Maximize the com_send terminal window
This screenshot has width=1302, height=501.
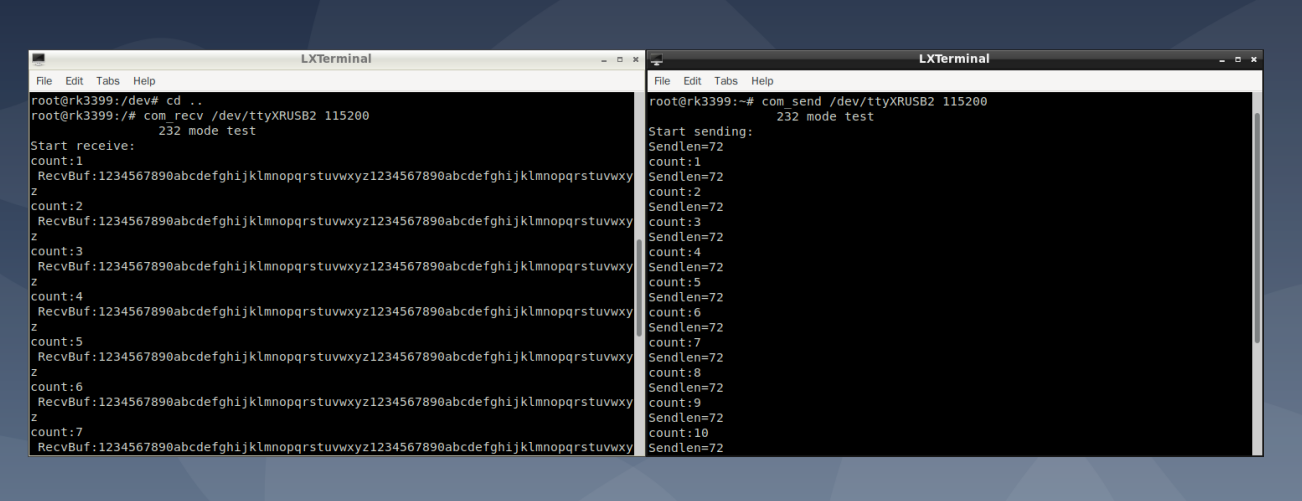pyautogui.click(x=1238, y=60)
